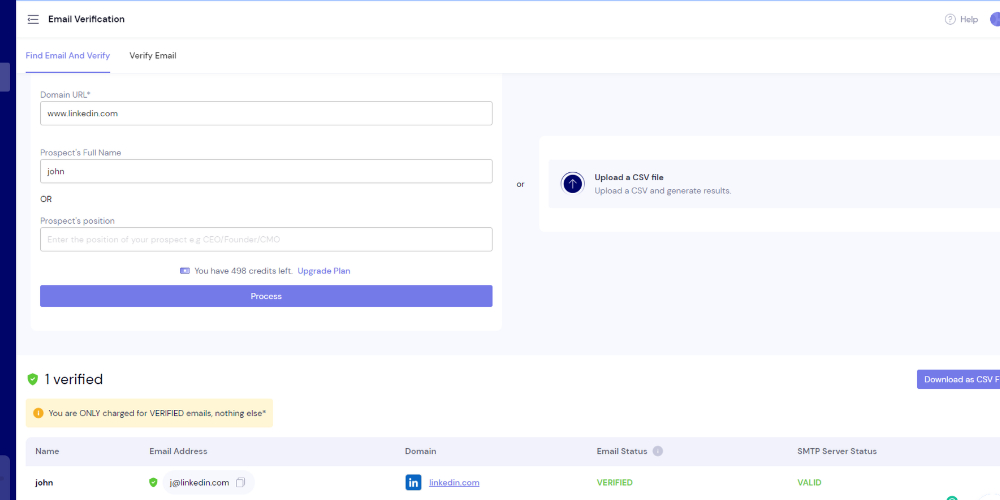The width and height of the screenshot is (1000, 500).
Task: Click the Prospect's position input field
Action: (x=266, y=239)
